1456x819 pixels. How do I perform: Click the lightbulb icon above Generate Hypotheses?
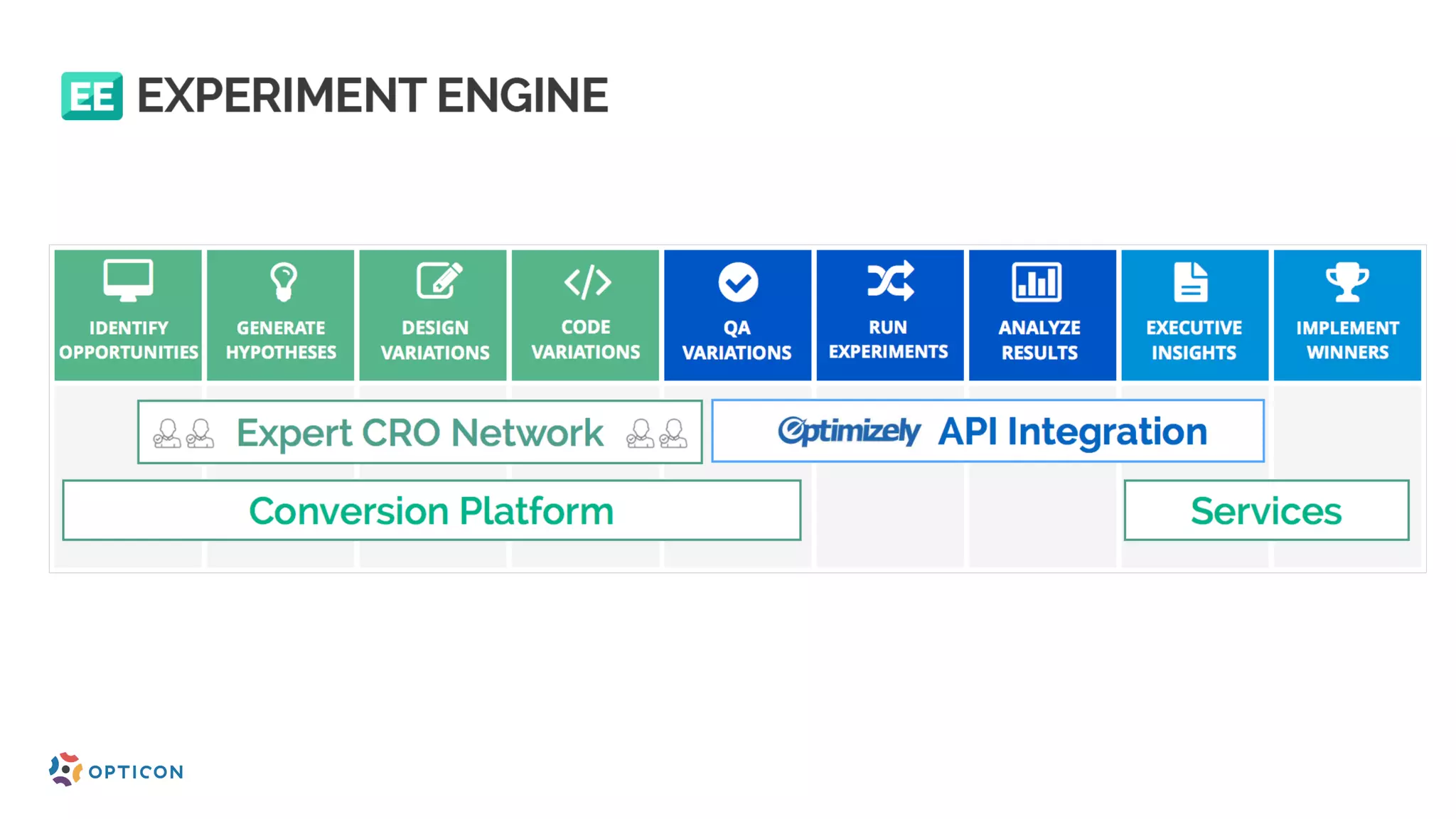click(x=283, y=282)
